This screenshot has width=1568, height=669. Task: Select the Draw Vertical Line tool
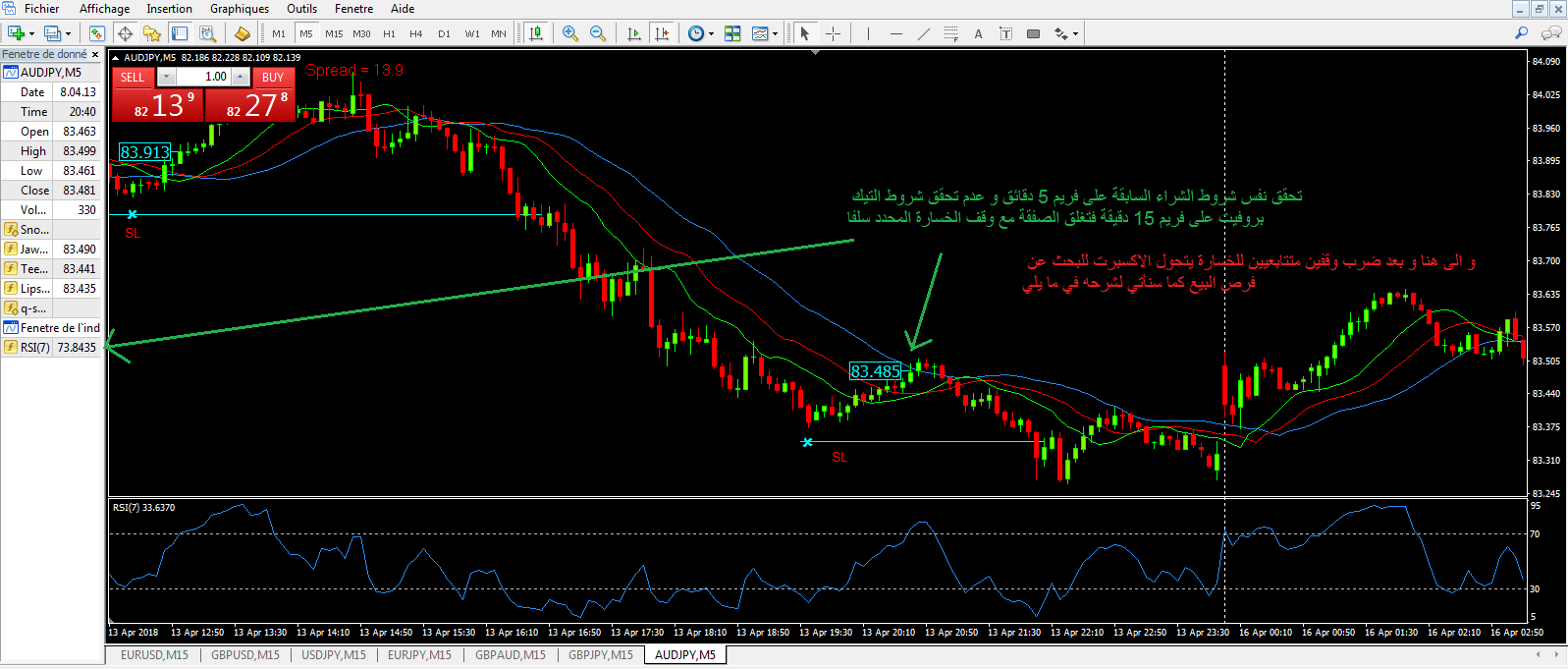[x=868, y=33]
